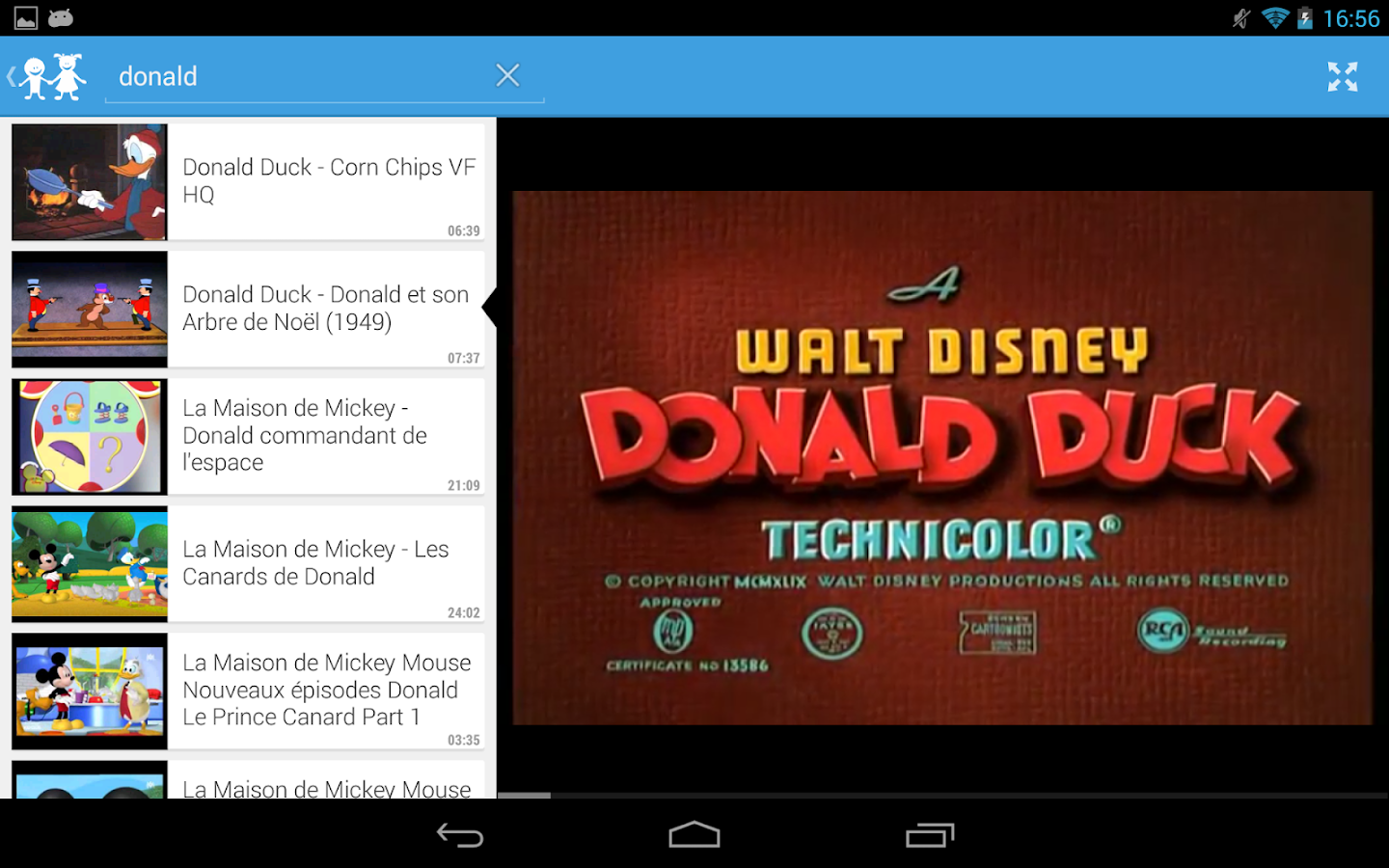The width and height of the screenshot is (1389, 868).
Task: Show recent apps
Action: pos(930,835)
